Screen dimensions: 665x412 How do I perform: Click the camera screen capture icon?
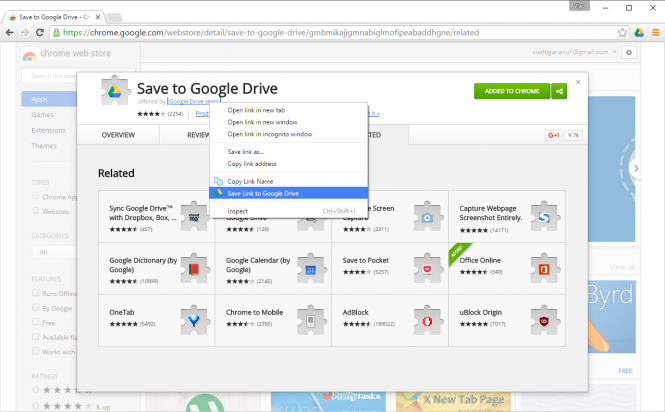click(x=428, y=217)
